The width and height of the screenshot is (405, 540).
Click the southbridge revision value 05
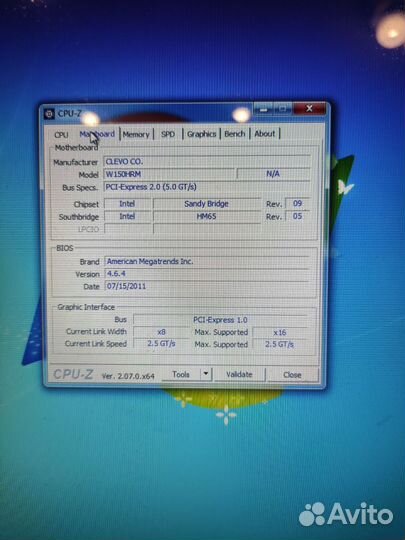pos(298,216)
